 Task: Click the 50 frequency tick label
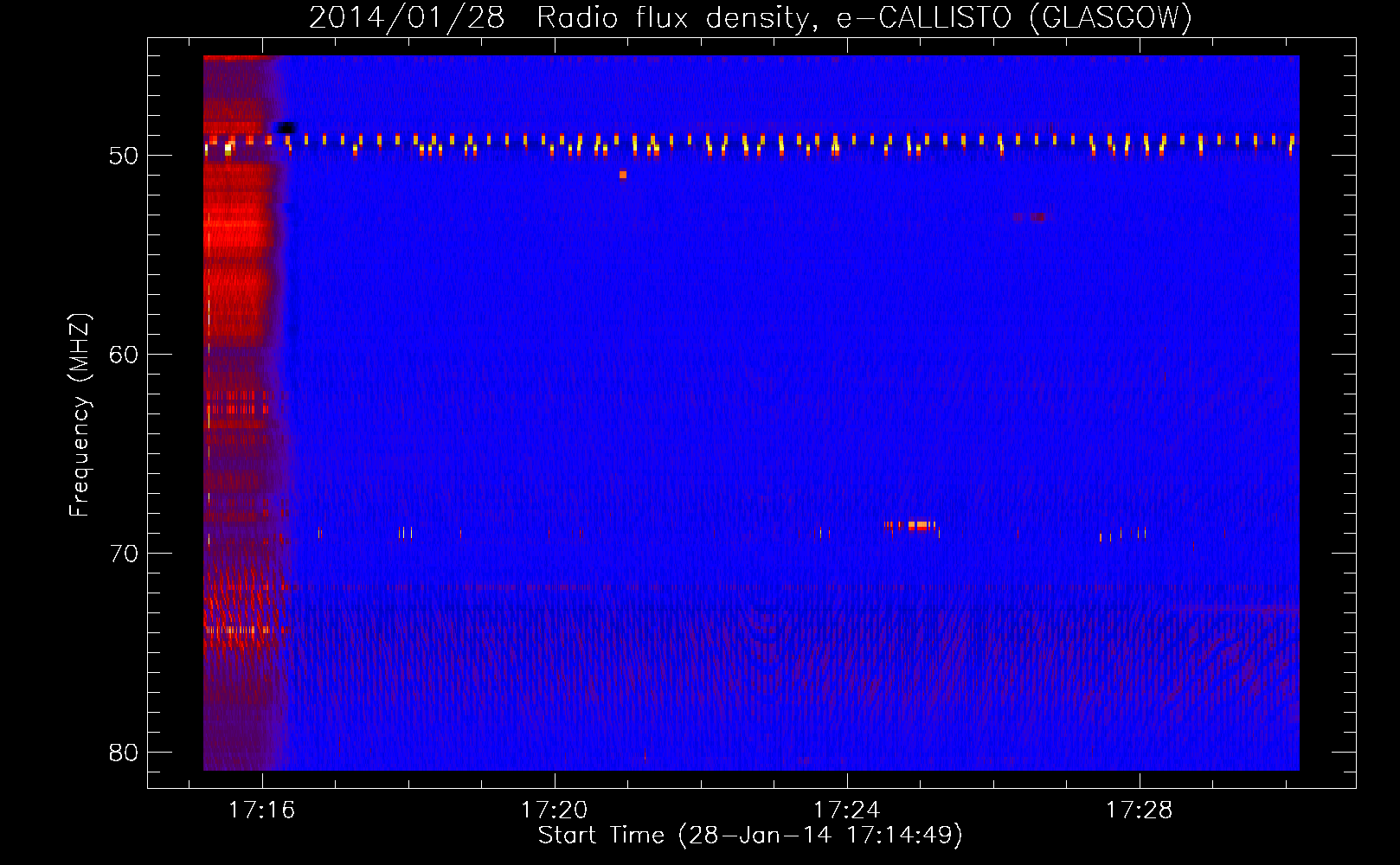pos(124,156)
